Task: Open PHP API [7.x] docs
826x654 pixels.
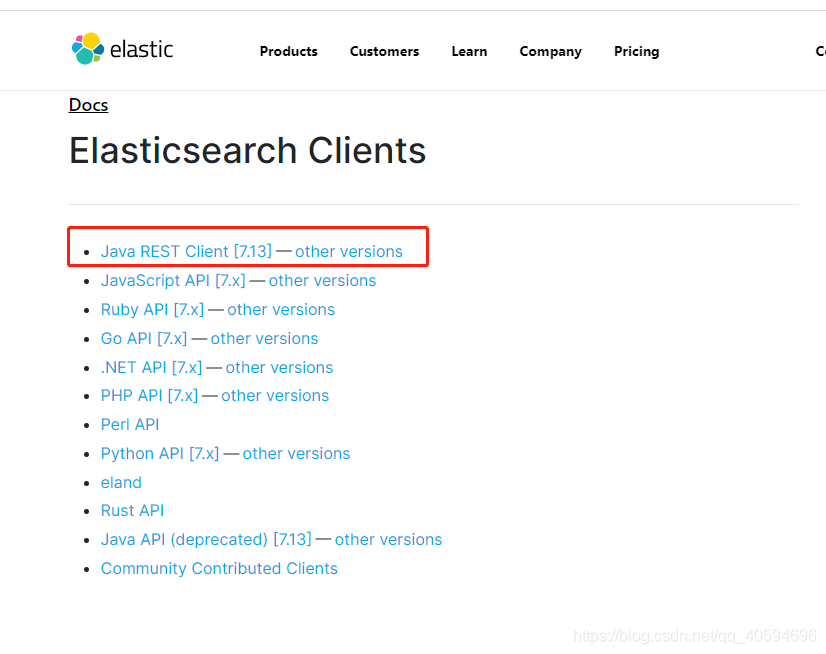Action: (x=150, y=395)
